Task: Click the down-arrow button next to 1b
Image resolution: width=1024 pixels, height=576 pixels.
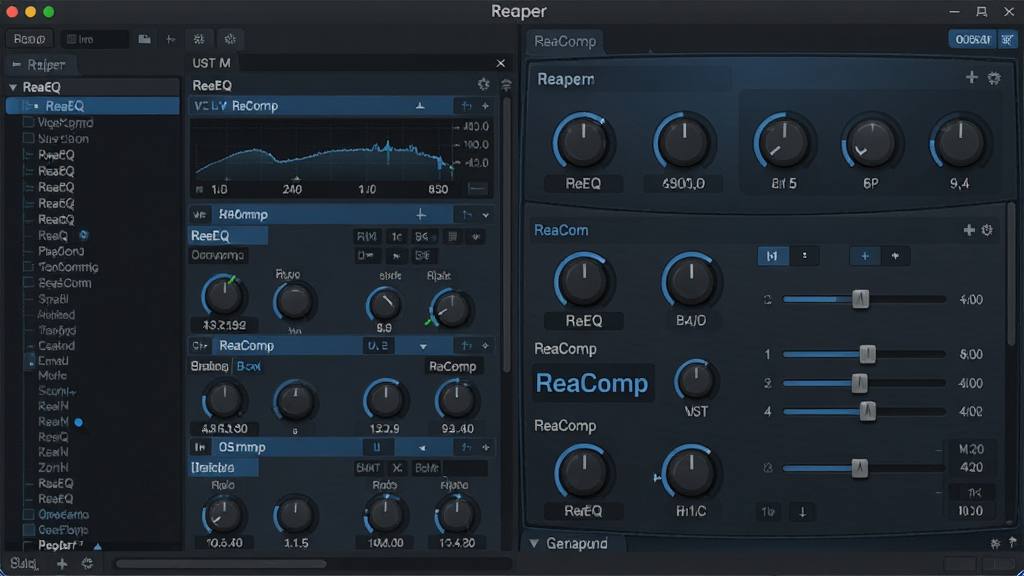Action: (803, 511)
